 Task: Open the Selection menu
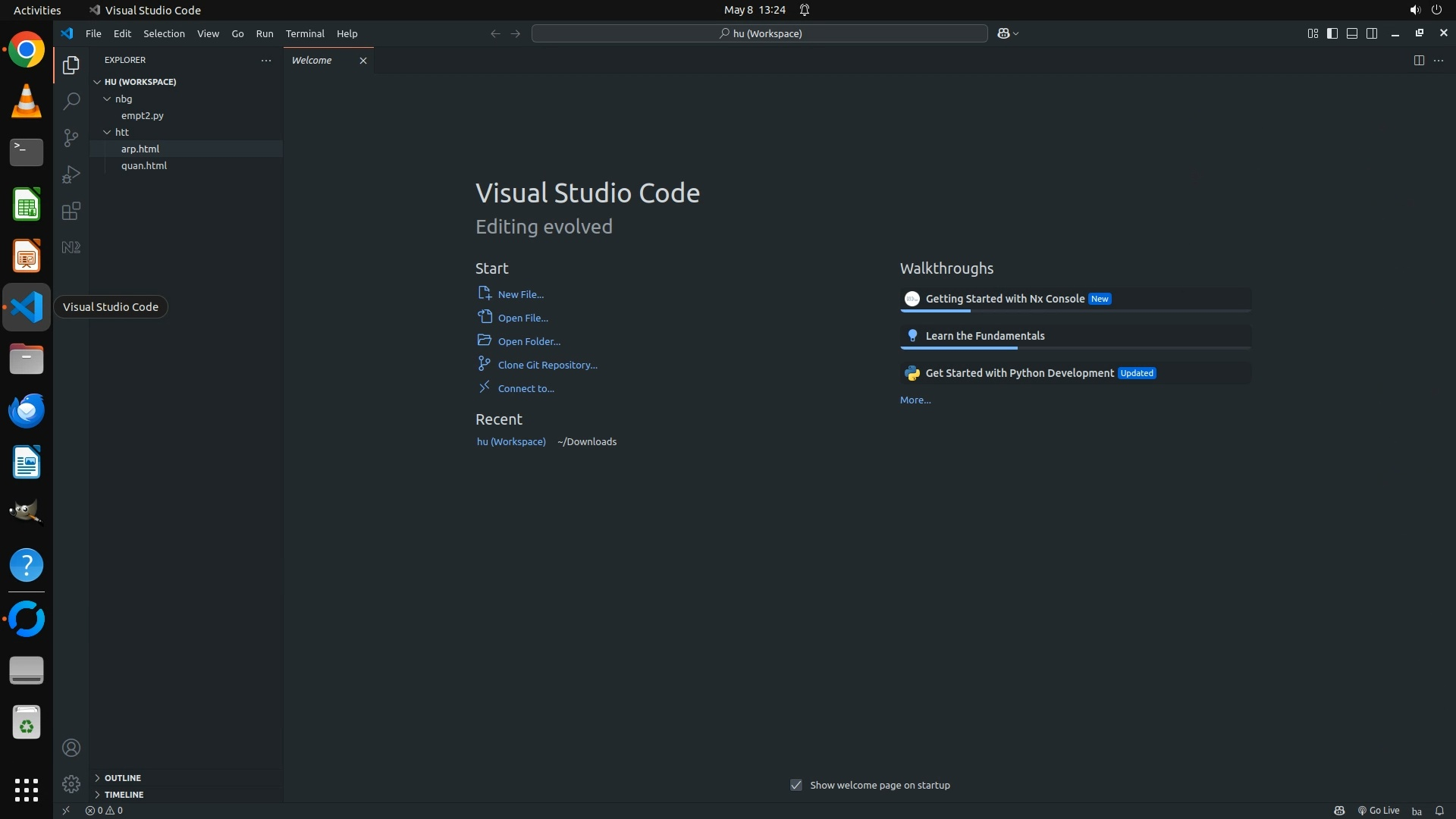pyautogui.click(x=164, y=33)
